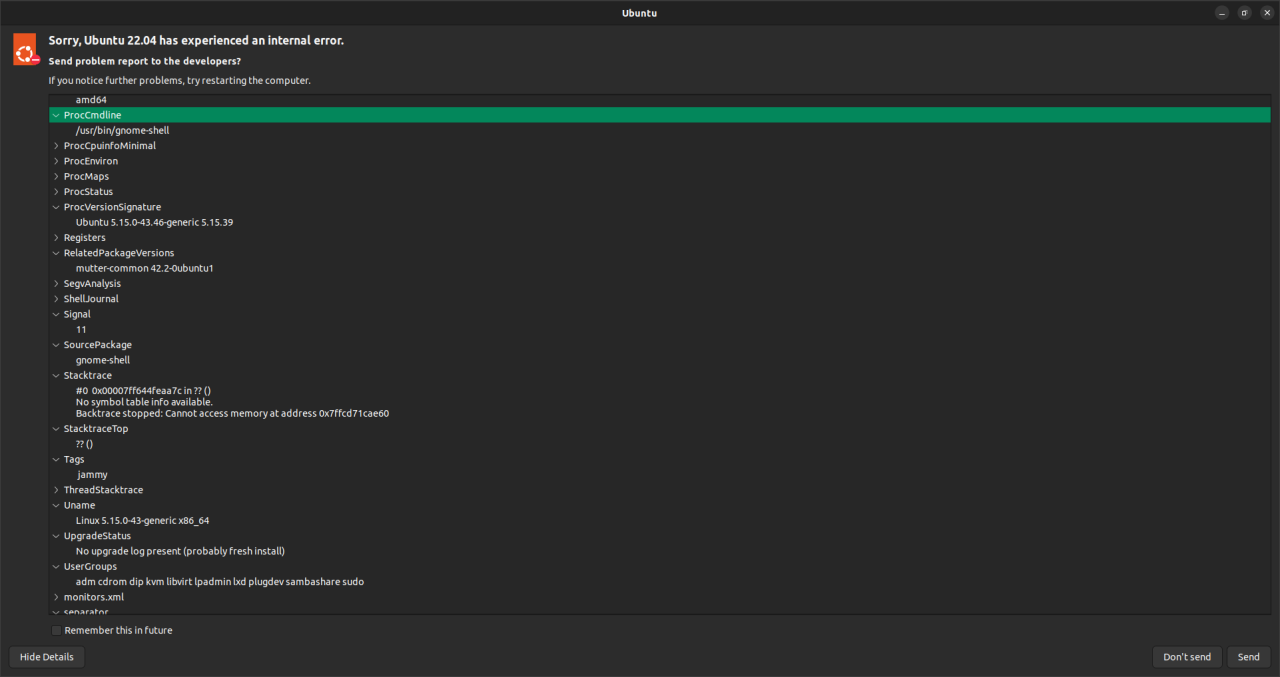Collapse StacktraceTop entry
Screen dimensions: 1280x677
pyautogui.click(x=56, y=429)
